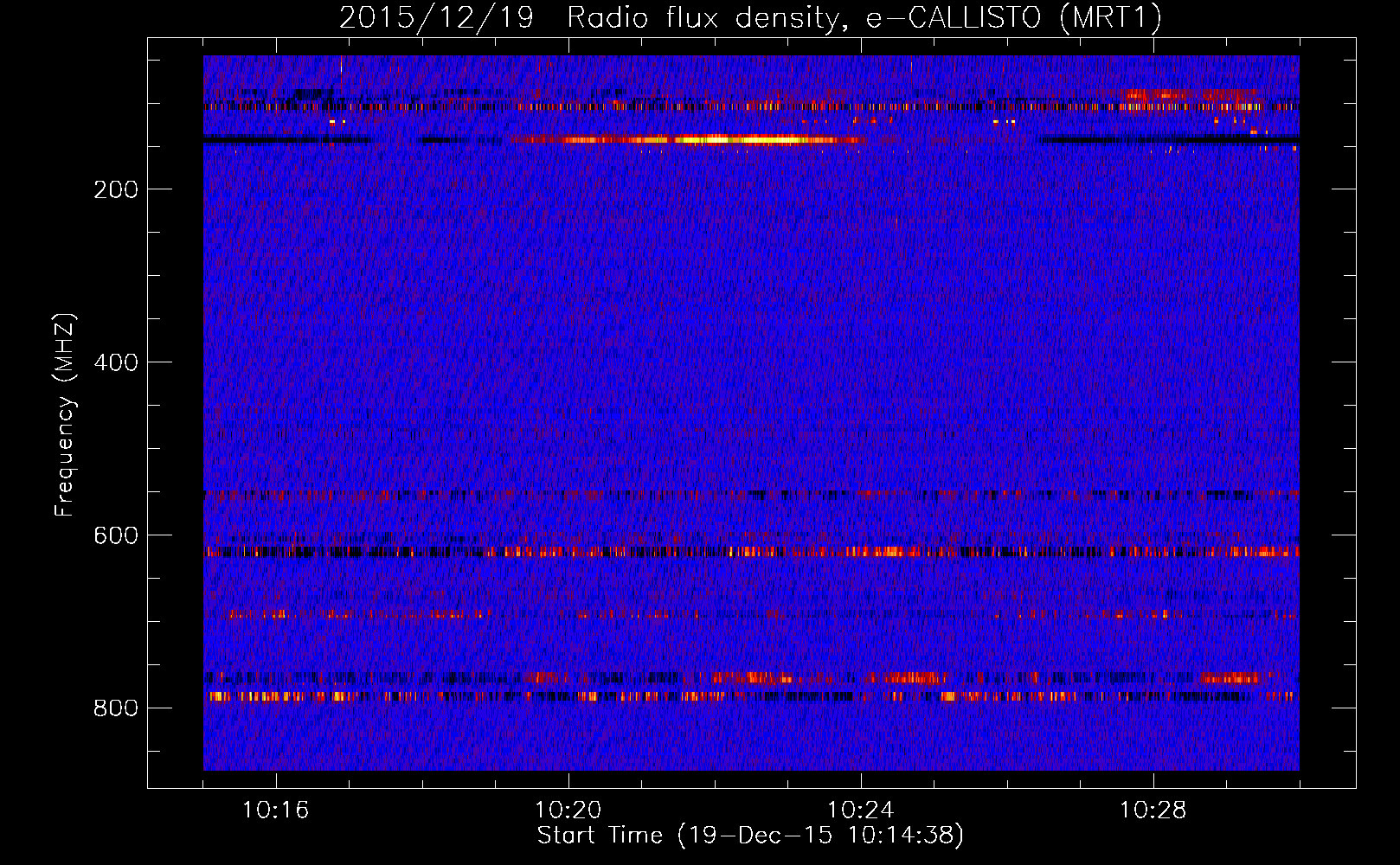Click the 600 frequency tick label
This screenshot has height=865, width=1400.
[116, 535]
